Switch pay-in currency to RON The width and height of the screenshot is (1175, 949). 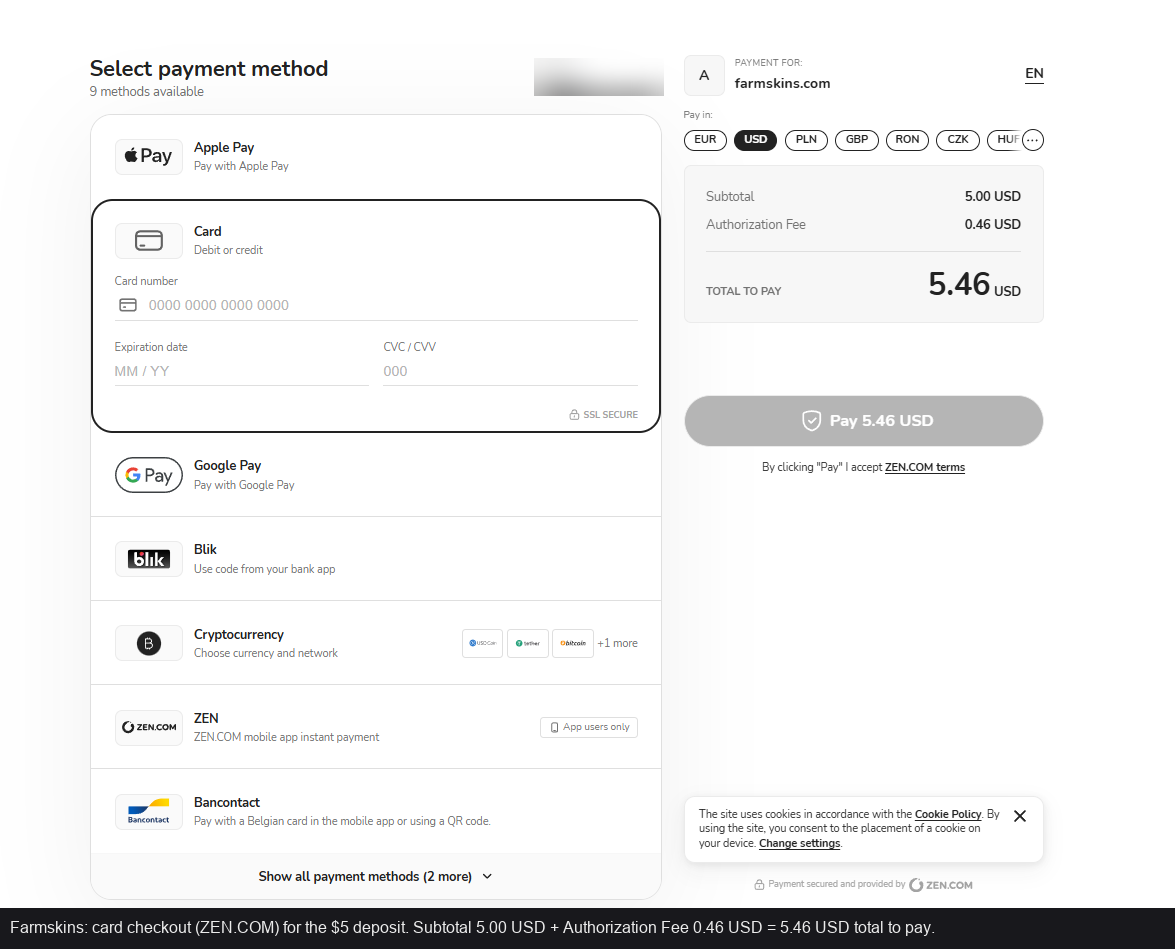pyautogui.click(x=907, y=139)
